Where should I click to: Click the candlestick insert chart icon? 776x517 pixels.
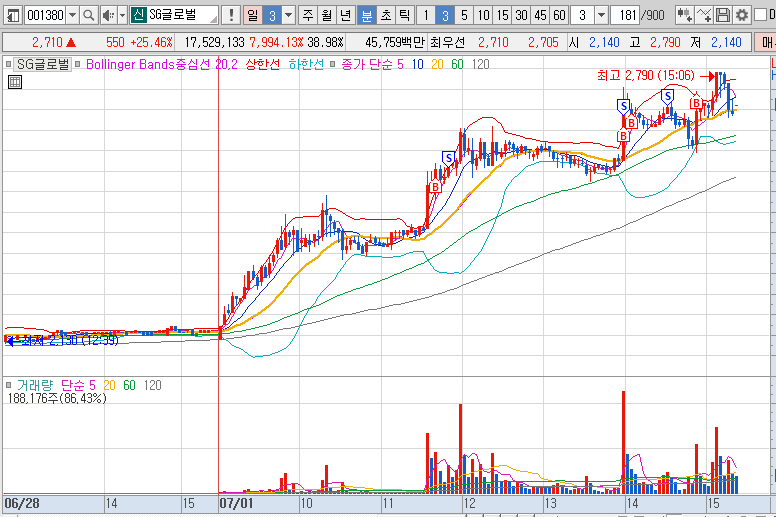[x=684, y=15]
